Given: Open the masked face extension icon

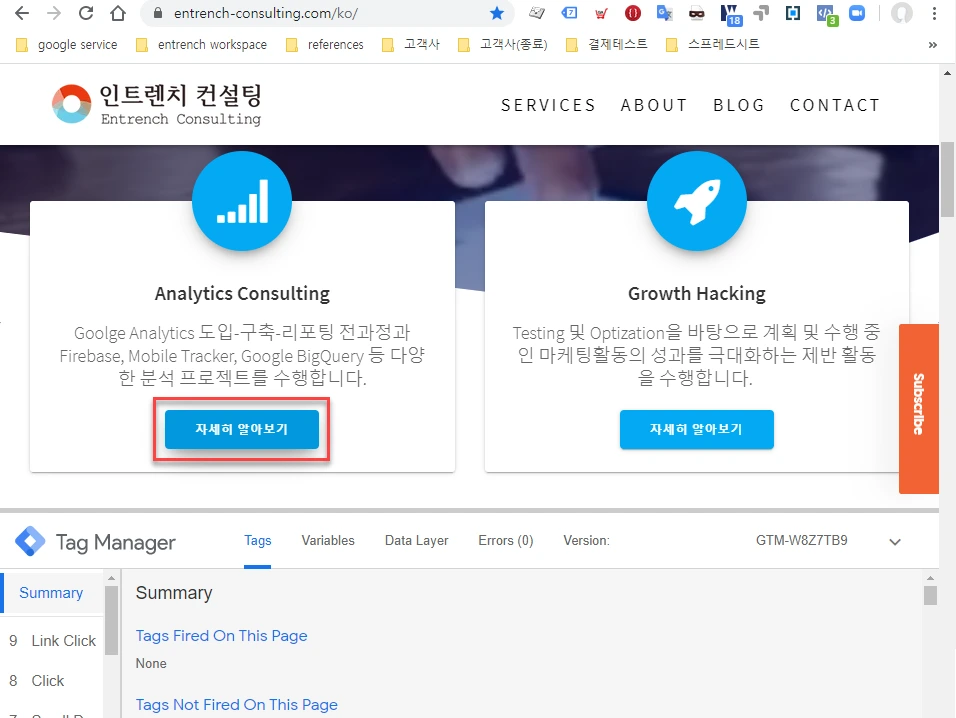Looking at the screenshot, I should [697, 13].
